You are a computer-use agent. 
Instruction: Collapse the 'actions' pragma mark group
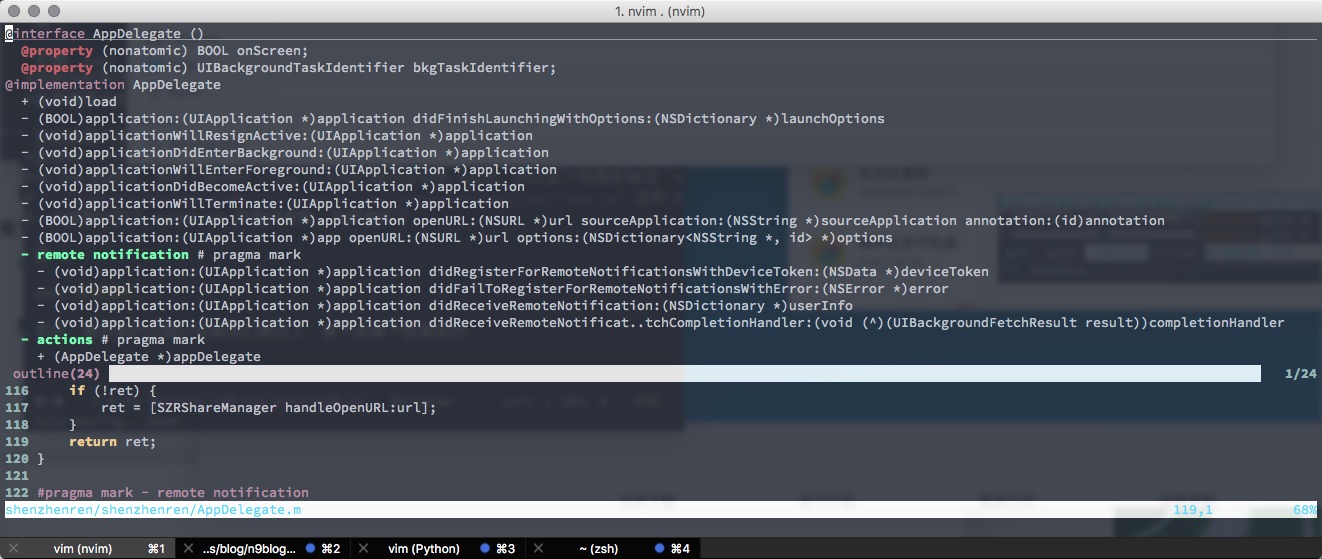[26, 340]
